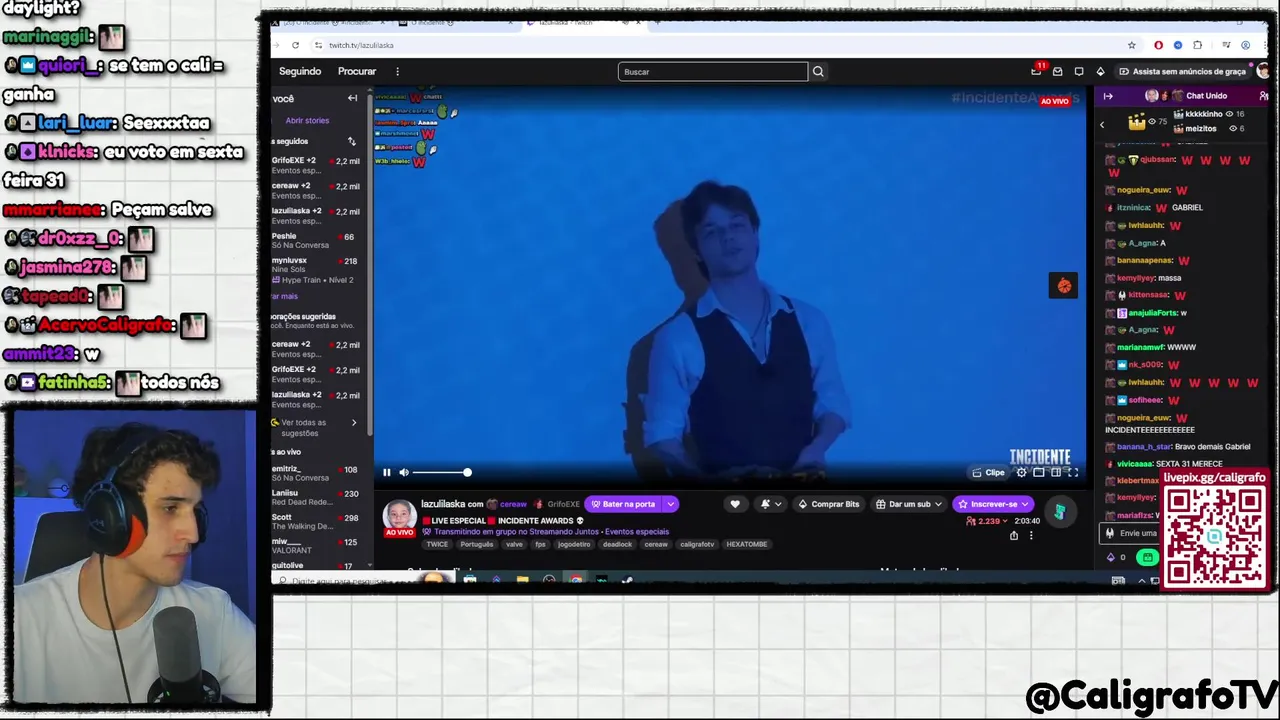Open the Peshie channel in the sidebar

(315, 241)
